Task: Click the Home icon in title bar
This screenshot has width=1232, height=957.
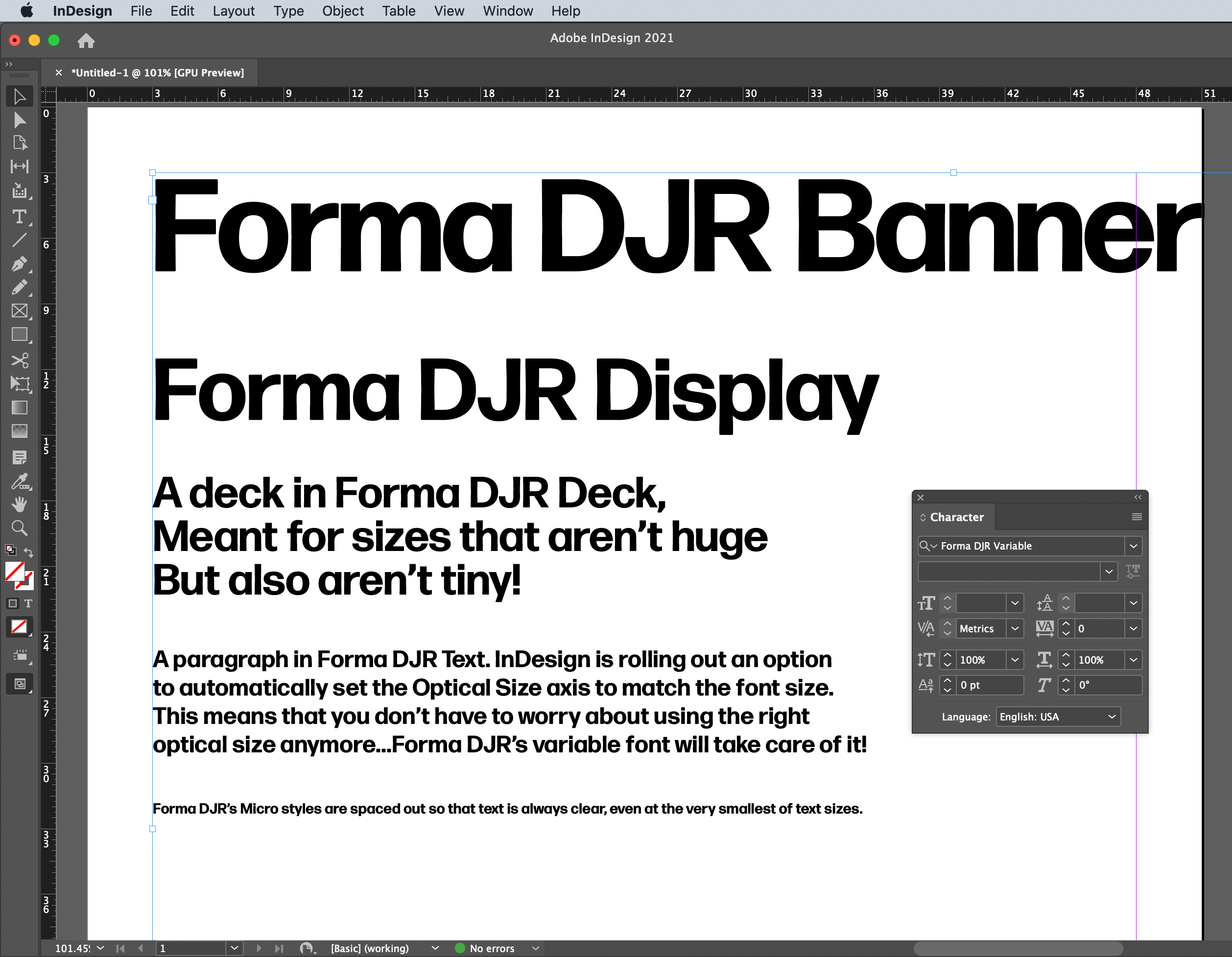Action: [86, 41]
